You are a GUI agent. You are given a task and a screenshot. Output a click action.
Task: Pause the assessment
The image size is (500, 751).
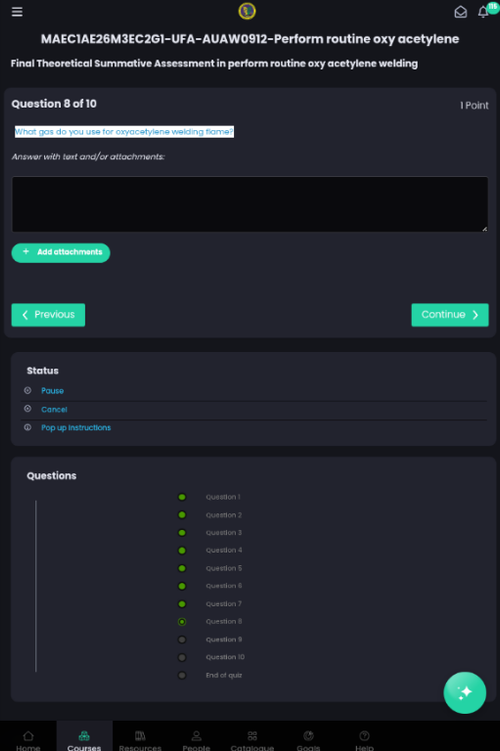(52, 391)
